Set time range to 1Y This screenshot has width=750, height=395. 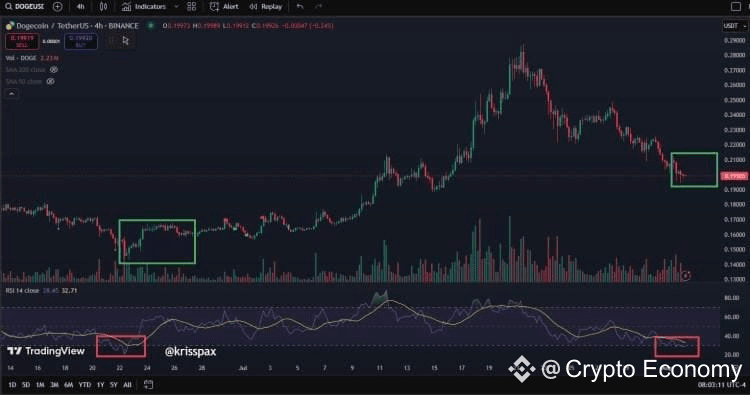(100, 384)
